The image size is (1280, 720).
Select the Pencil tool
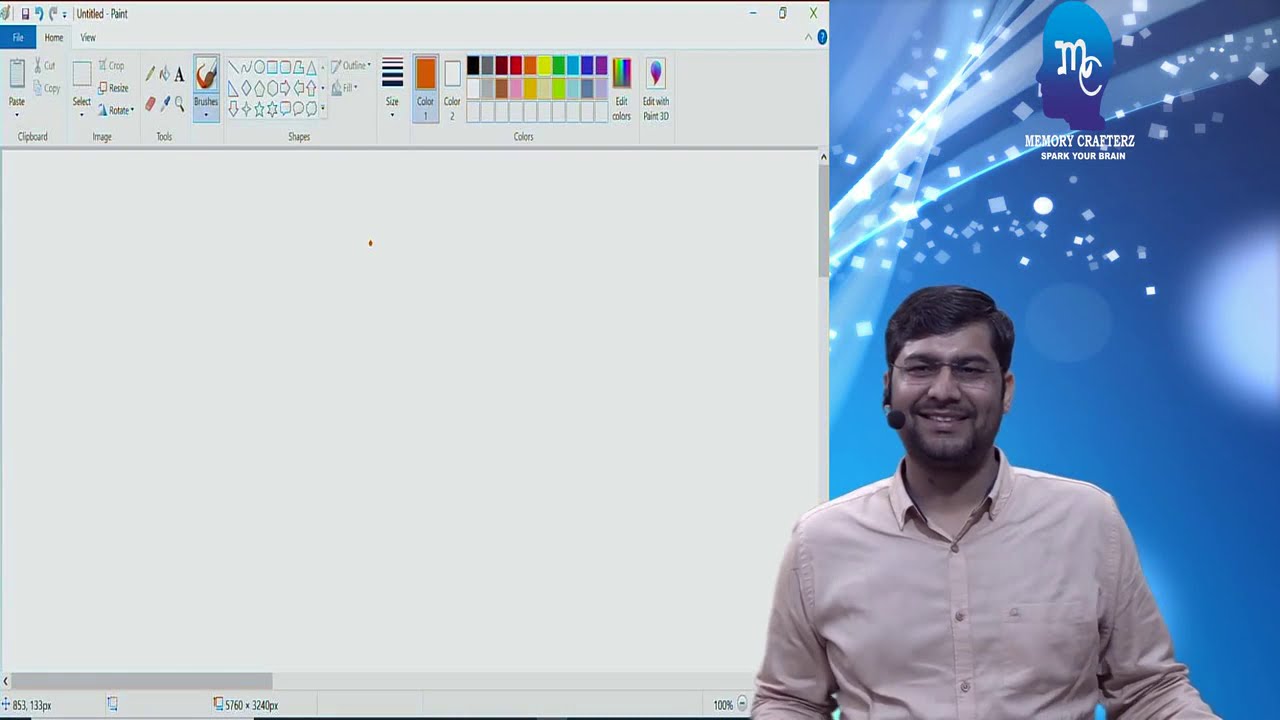coord(150,73)
